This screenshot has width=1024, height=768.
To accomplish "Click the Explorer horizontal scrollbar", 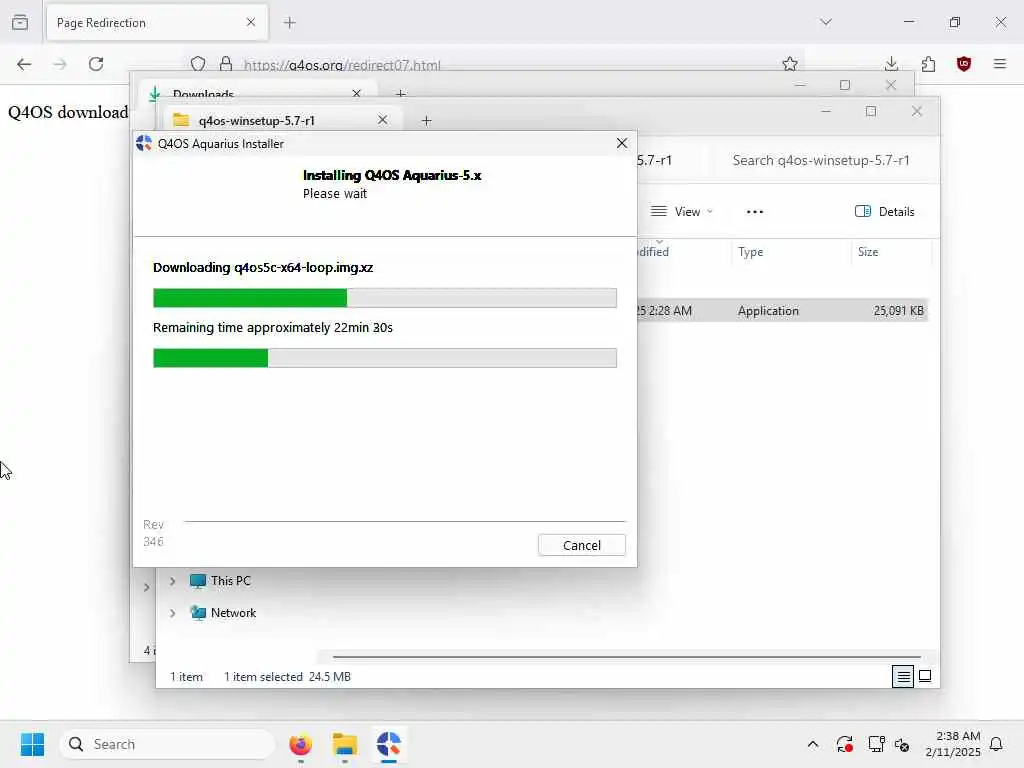I will (x=627, y=656).
